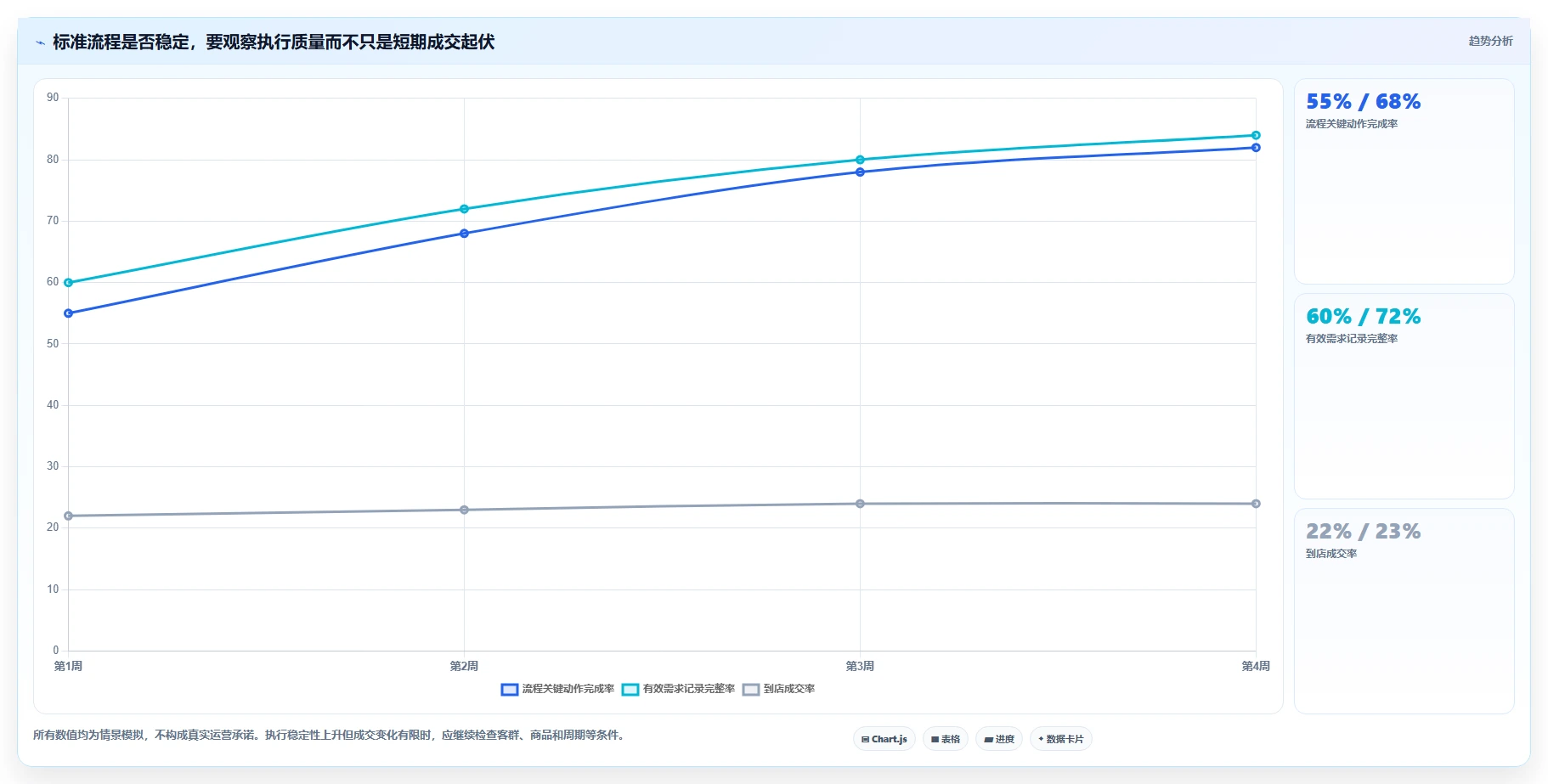Click the 第2周 x-axis label
This screenshot has width=1548, height=784.
coord(464,666)
